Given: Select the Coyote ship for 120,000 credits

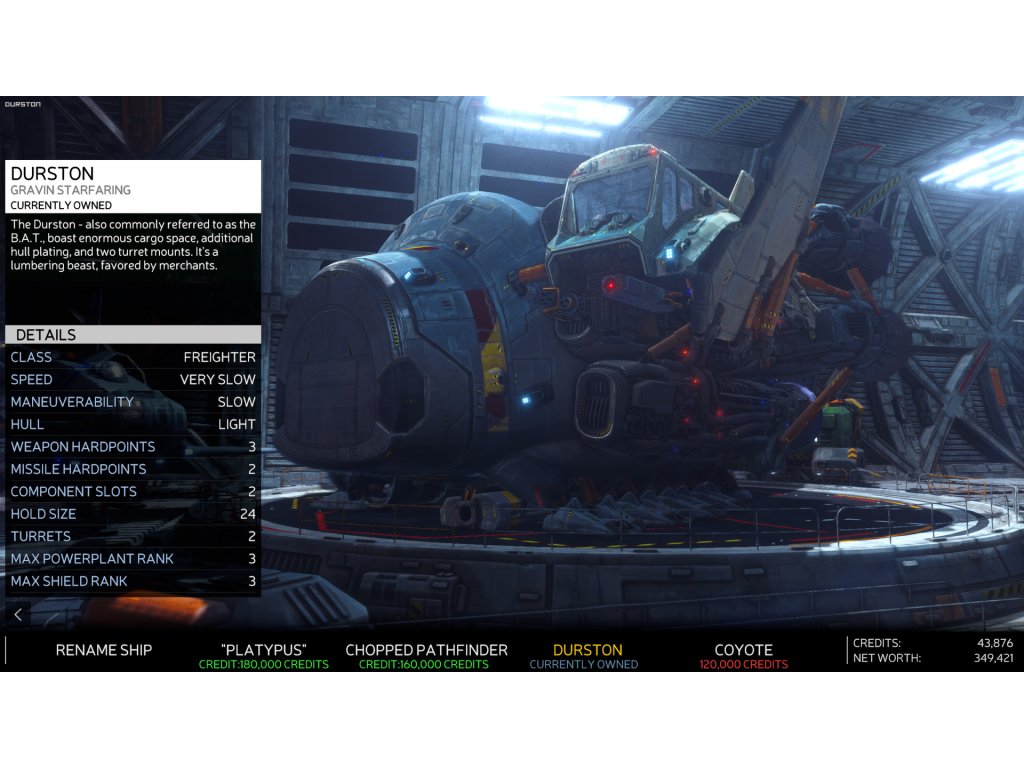Looking at the screenshot, I should pyautogui.click(x=743, y=655).
